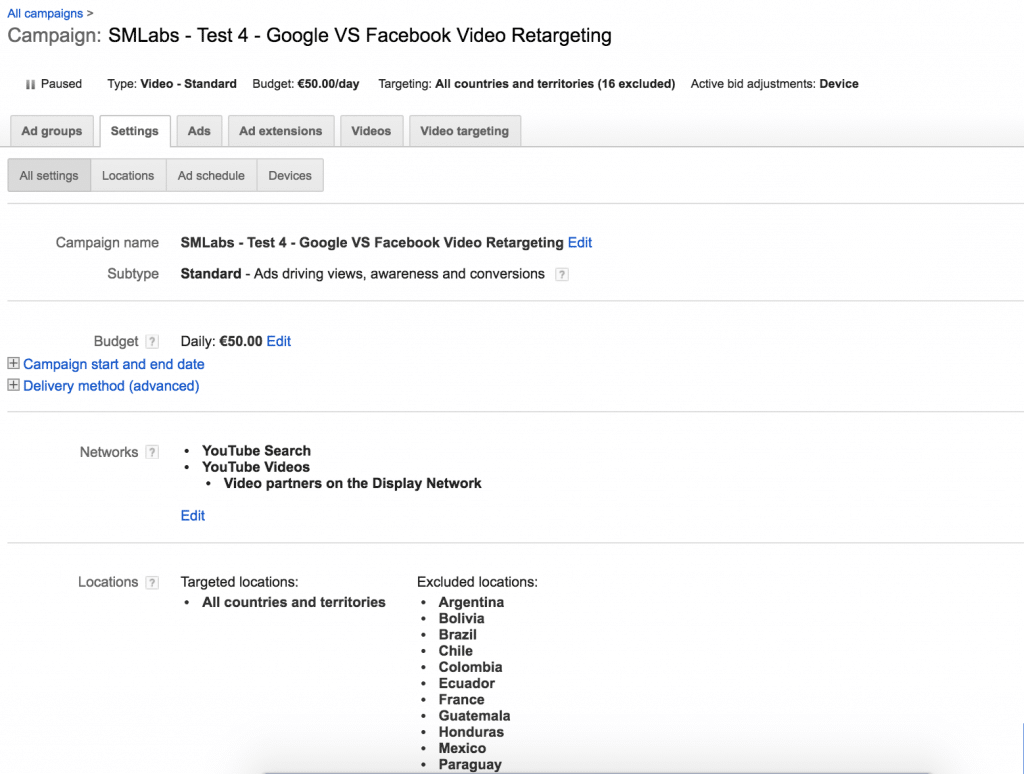1024x774 pixels.
Task: Click Mexico in excluded locations
Action: pyautogui.click(x=462, y=749)
